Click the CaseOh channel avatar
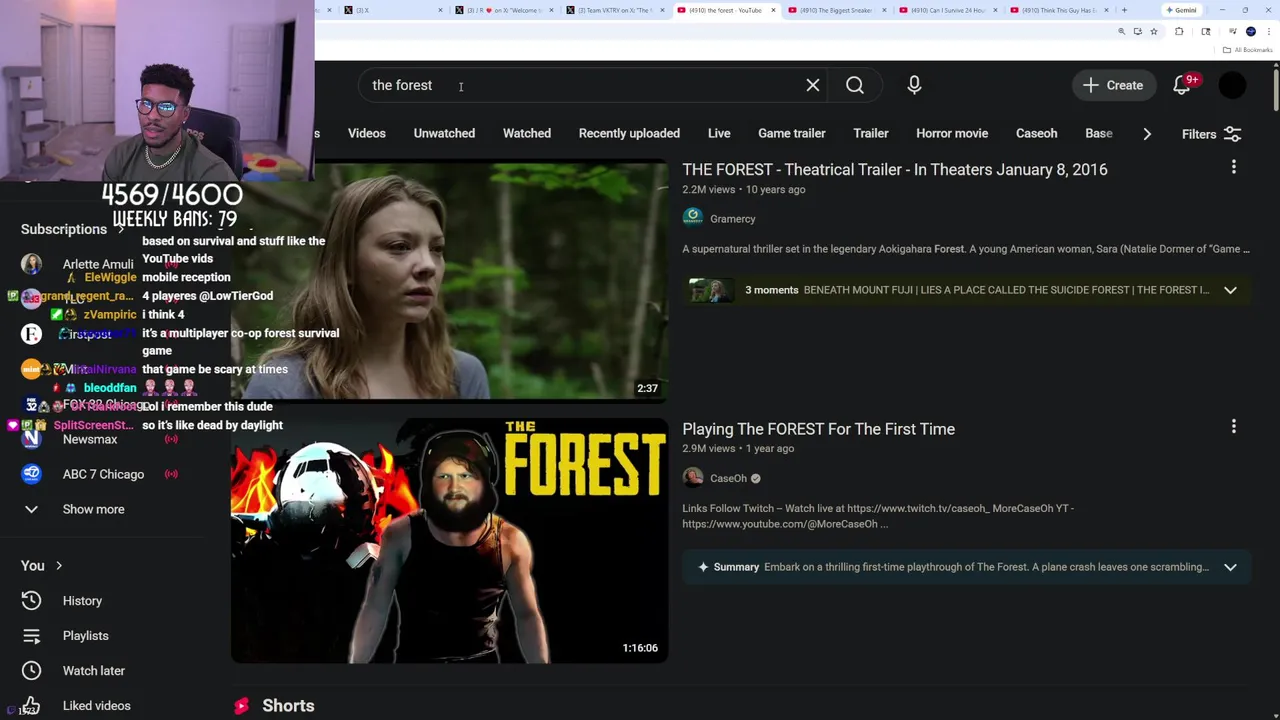The image size is (1280, 720). tap(693, 478)
